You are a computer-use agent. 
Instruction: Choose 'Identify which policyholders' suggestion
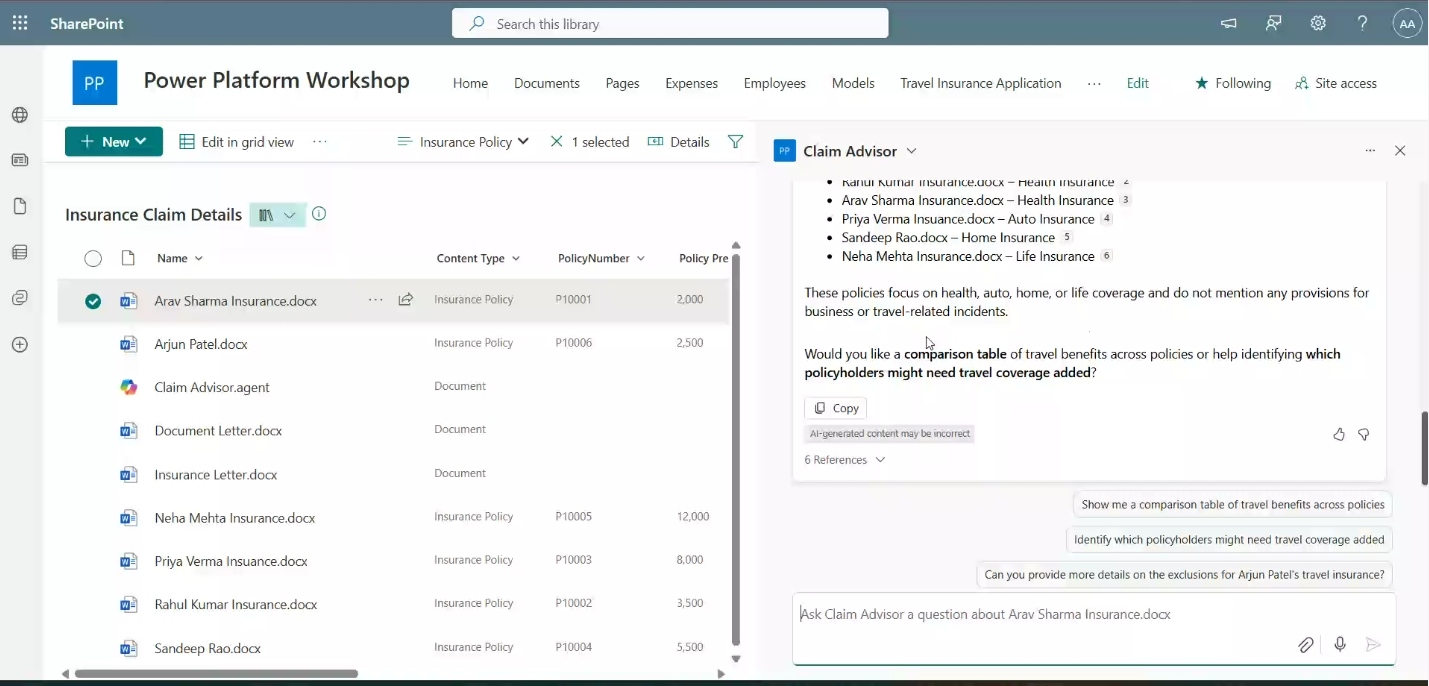click(1229, 540)
